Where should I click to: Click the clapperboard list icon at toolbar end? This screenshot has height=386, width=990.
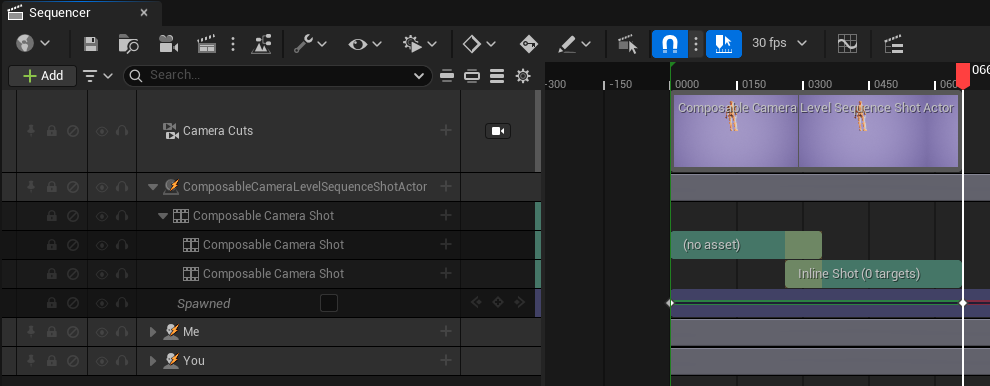pyautogui.click(x=893, y=44)
